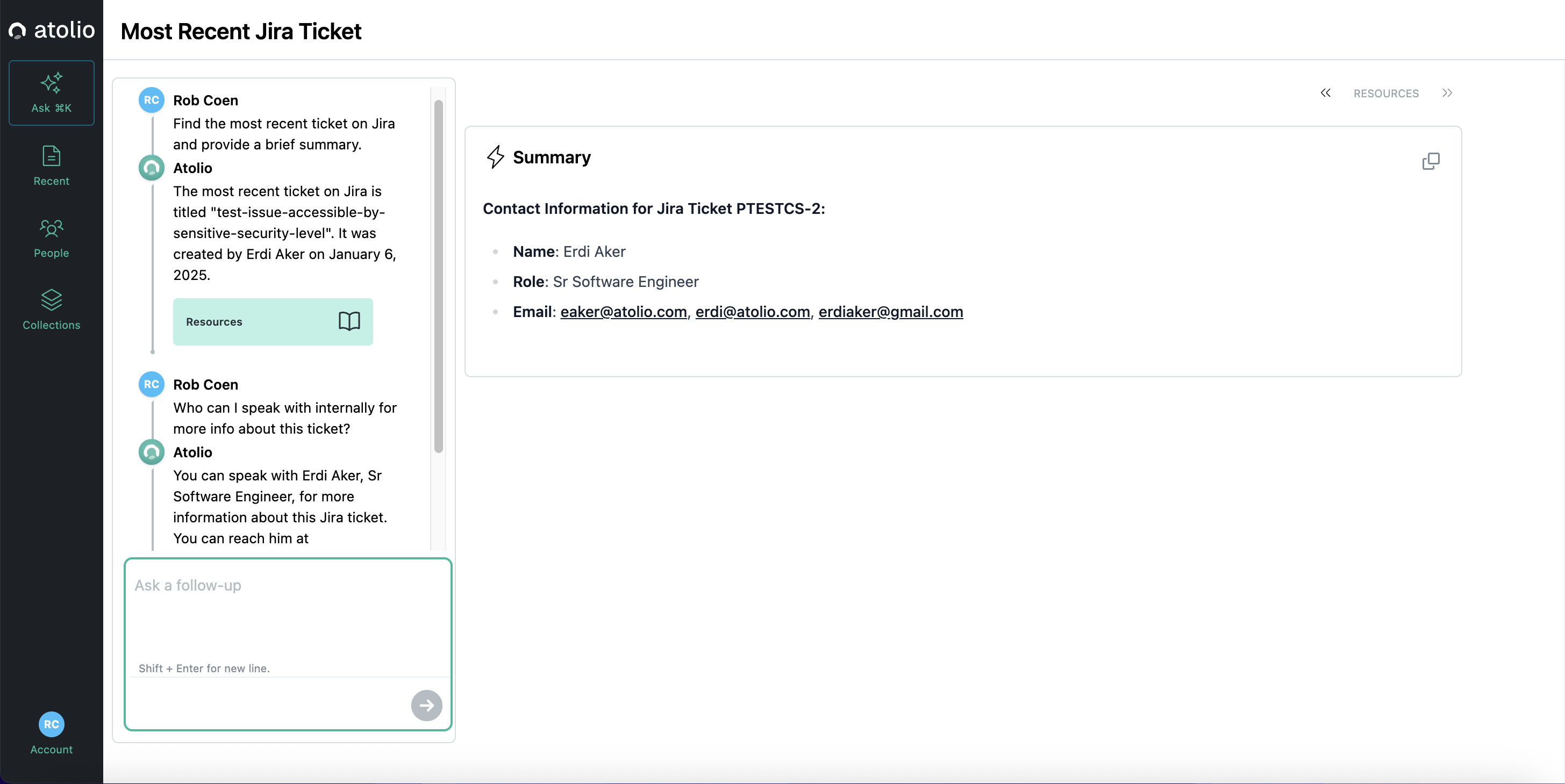This screenshot has height=784, width=1565.
Task: Go to the People section
Action: pos(51,238)
